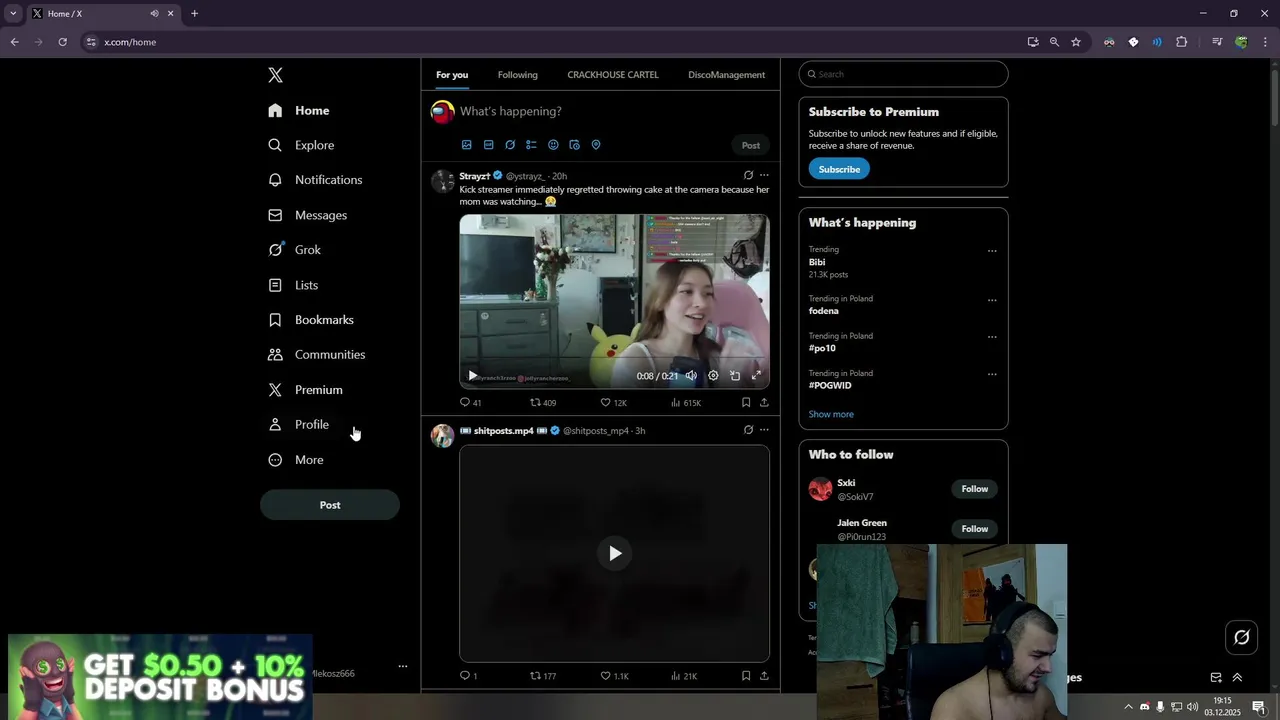1280x720 pixels.
Task: Go to Profile page
Action: pos(298,425)
